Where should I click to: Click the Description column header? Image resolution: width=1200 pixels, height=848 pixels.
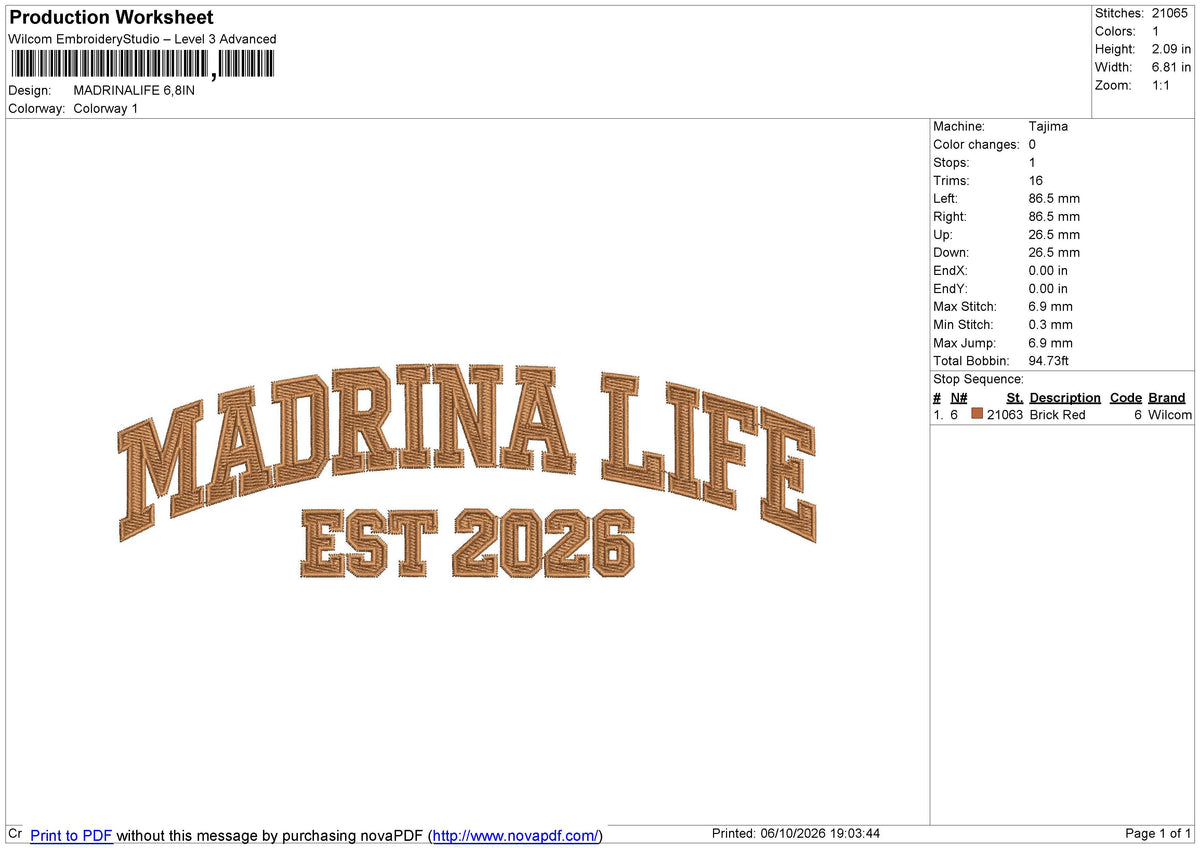(x=1065, y=397)
